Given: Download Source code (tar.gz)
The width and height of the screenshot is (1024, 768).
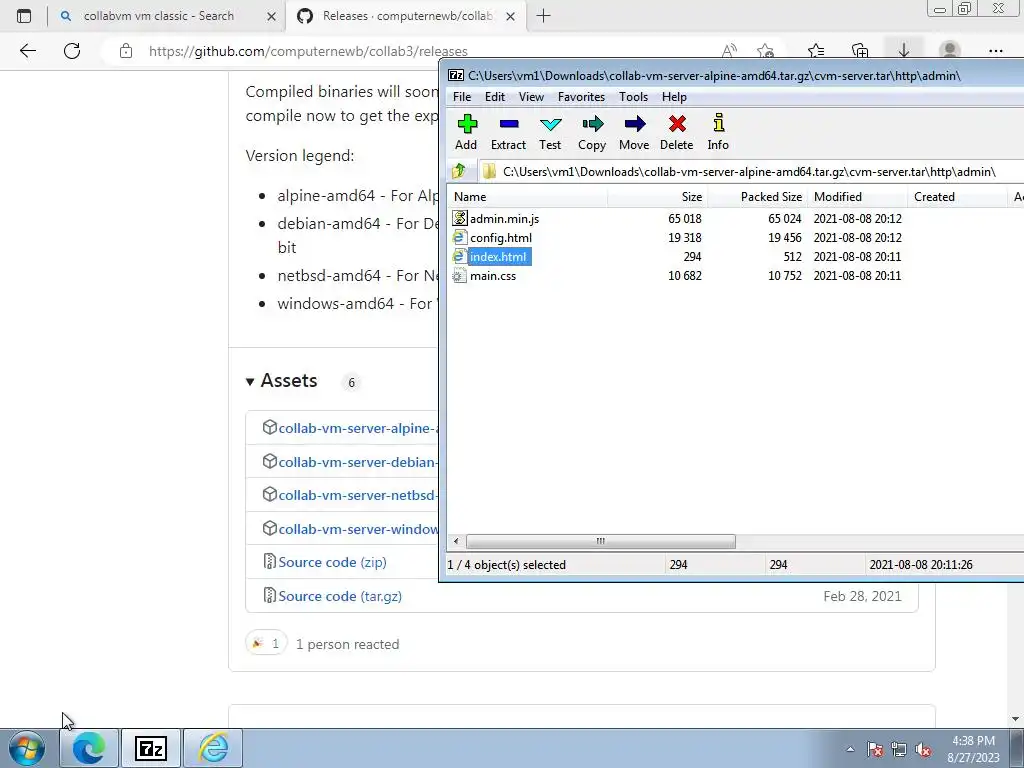Looking at the screenshot, I should point(340,596).
